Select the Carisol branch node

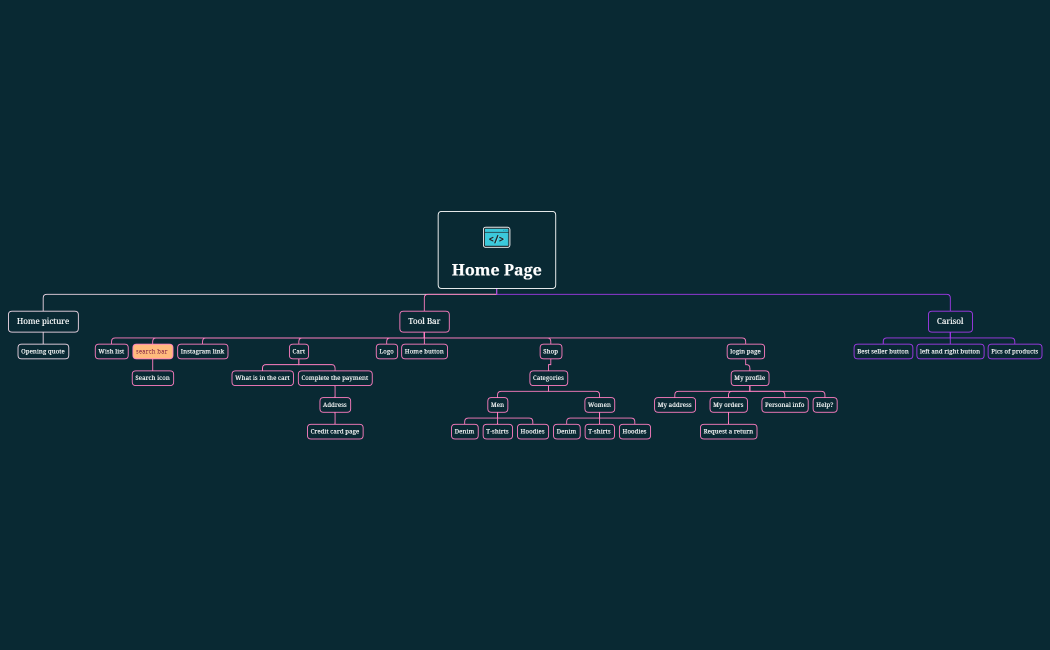[x=950, y=321]
